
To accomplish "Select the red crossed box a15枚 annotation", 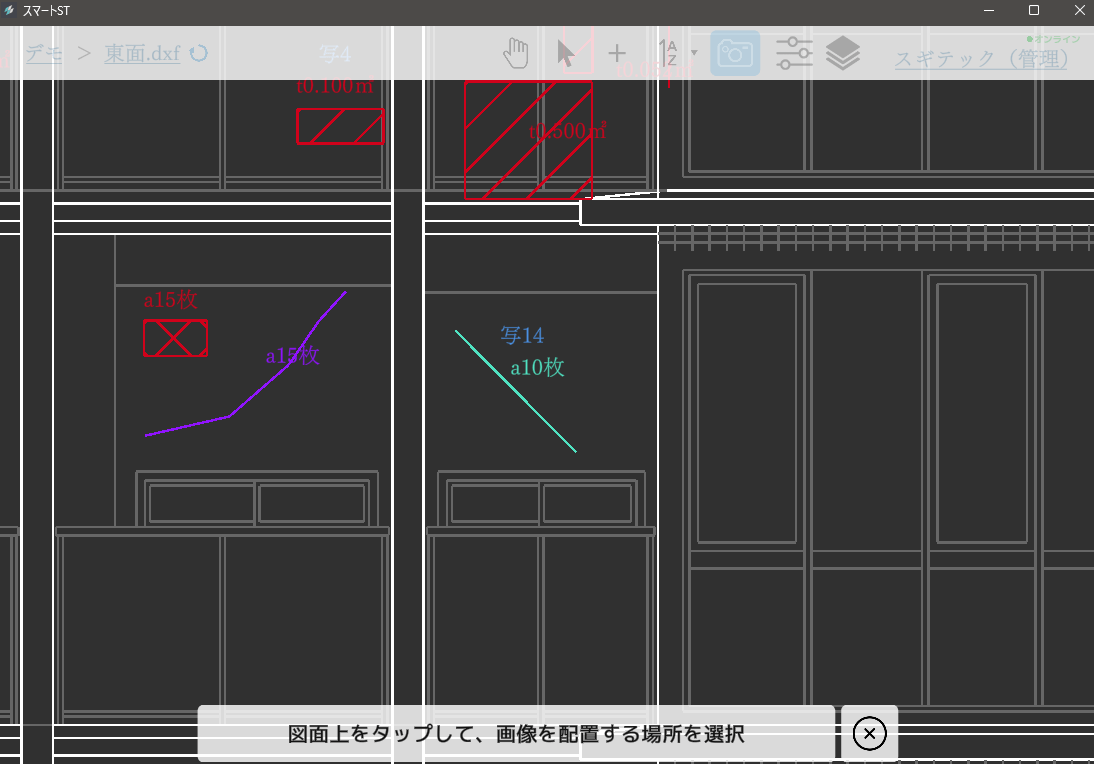I will [175, 338].
